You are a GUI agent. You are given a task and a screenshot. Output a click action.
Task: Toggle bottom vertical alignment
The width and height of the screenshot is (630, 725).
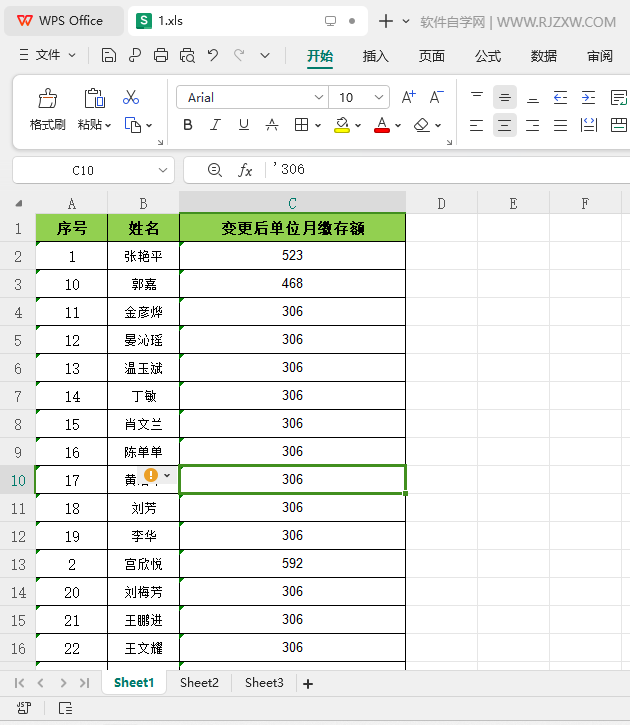coord(532,98)
